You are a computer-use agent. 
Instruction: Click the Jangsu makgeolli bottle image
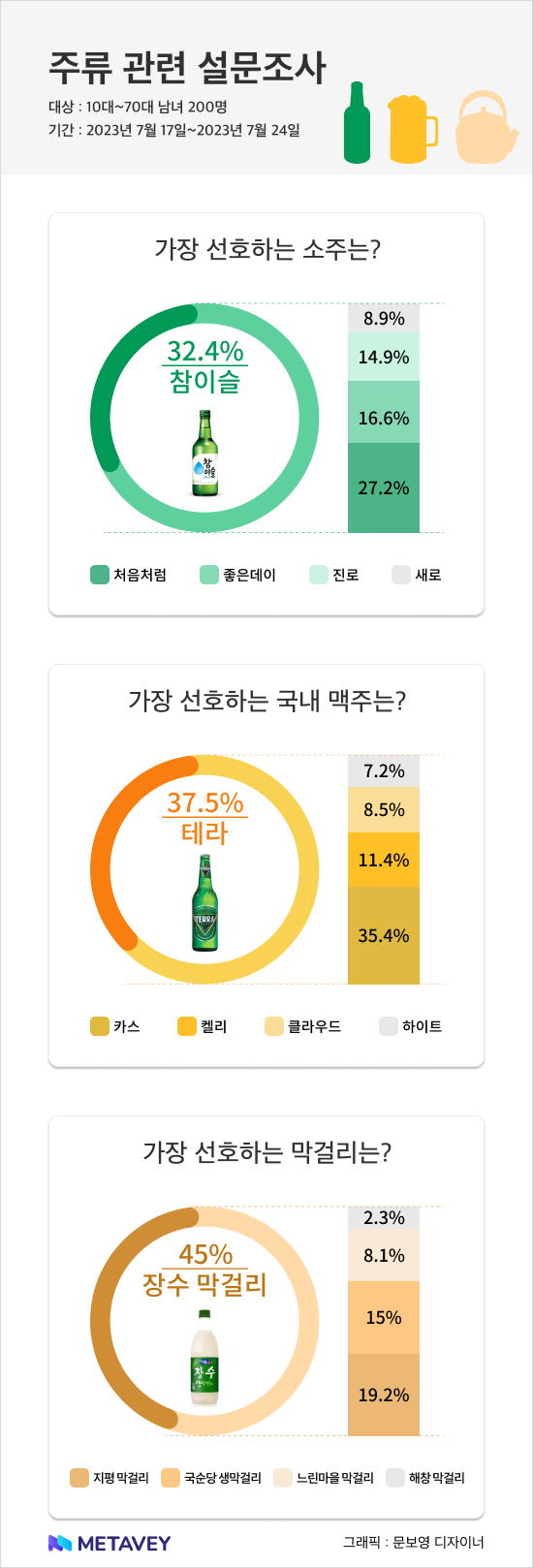pos(204,1358)
